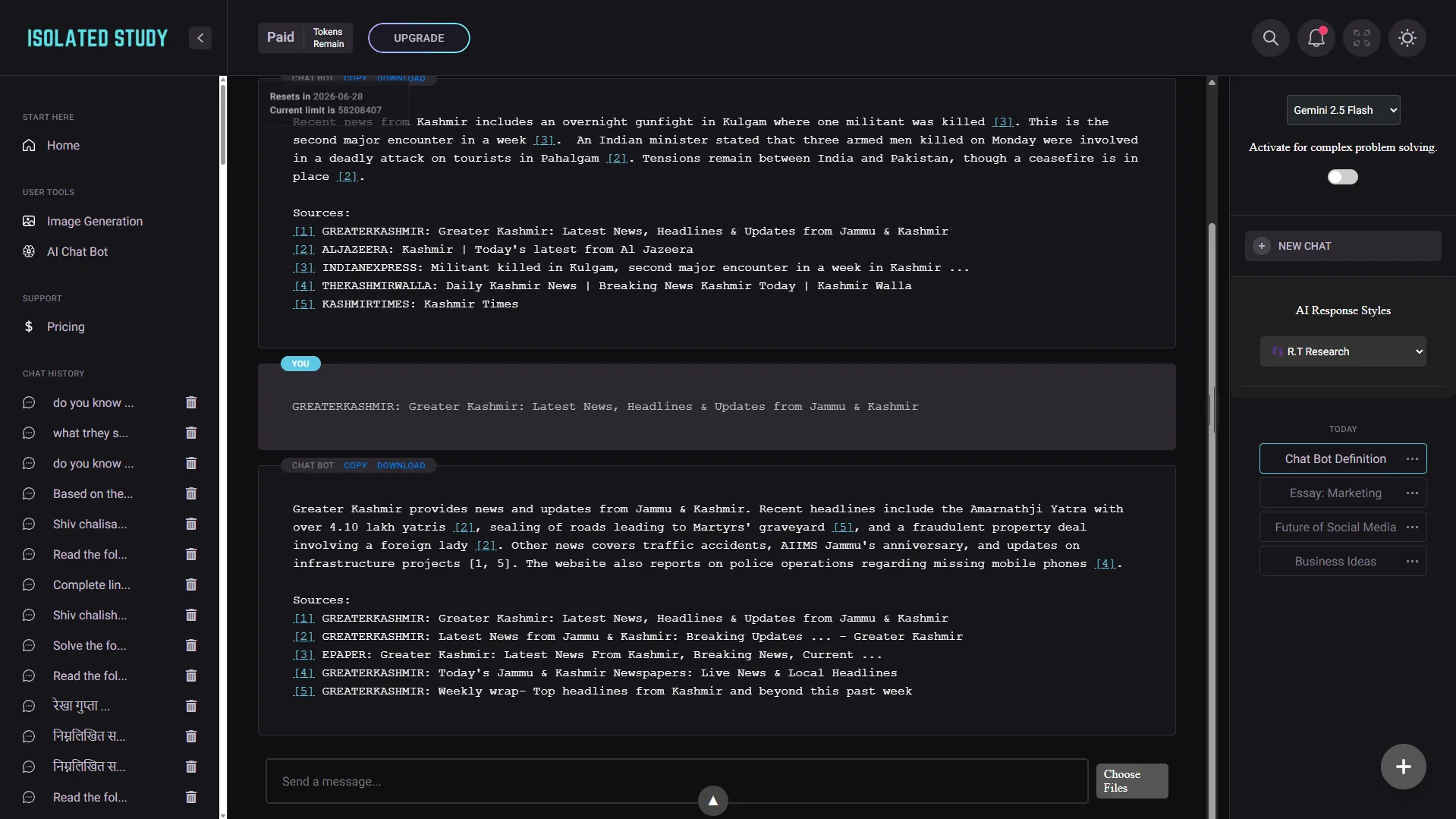Delete the 'Complete lin...' chat
The height and width of the screenshot is (819, 1456).
click(191, 584)
